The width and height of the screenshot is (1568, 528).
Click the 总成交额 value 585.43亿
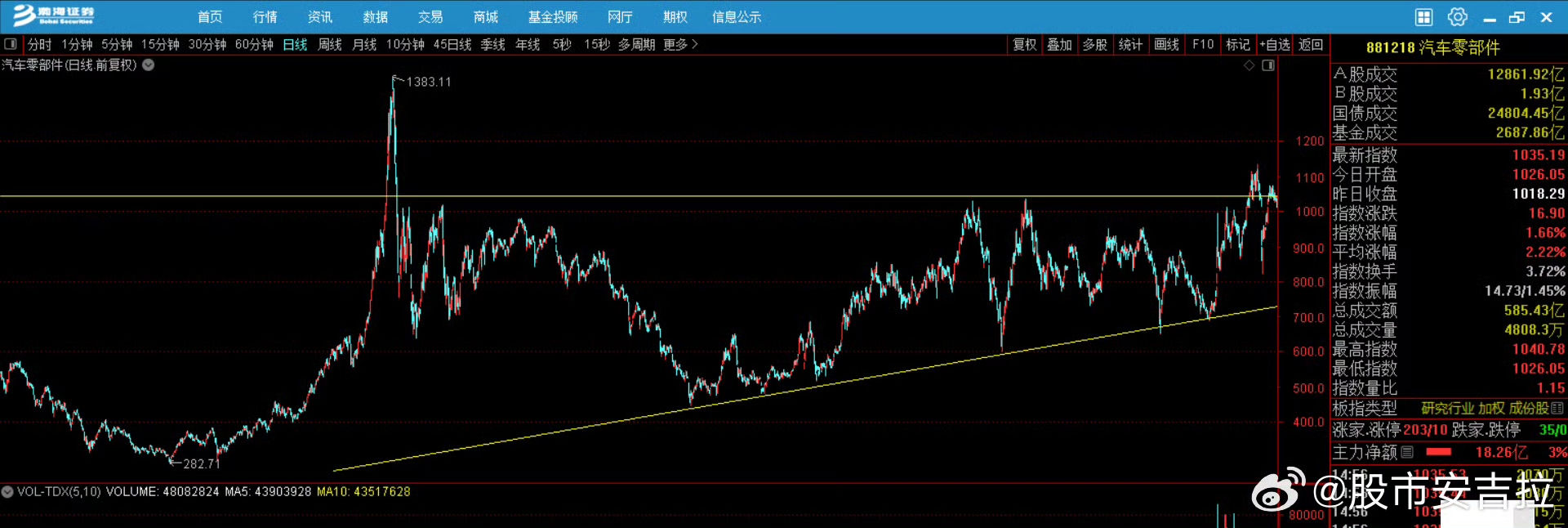click(1535, 311)
